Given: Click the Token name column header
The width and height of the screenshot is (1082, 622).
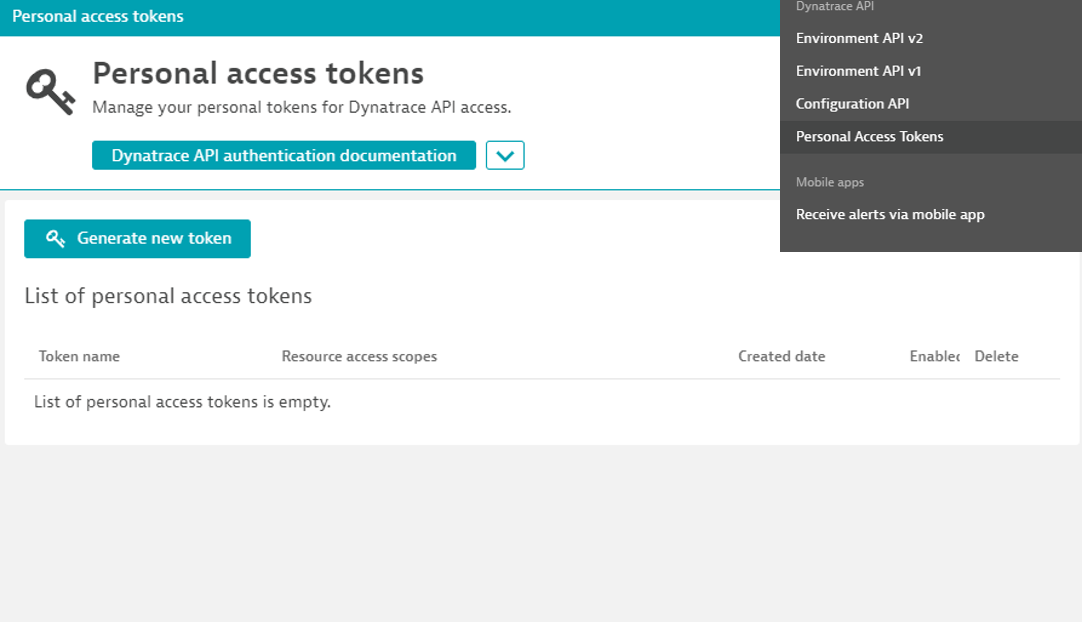Looking at the screenshot, I should coord(79,356).
